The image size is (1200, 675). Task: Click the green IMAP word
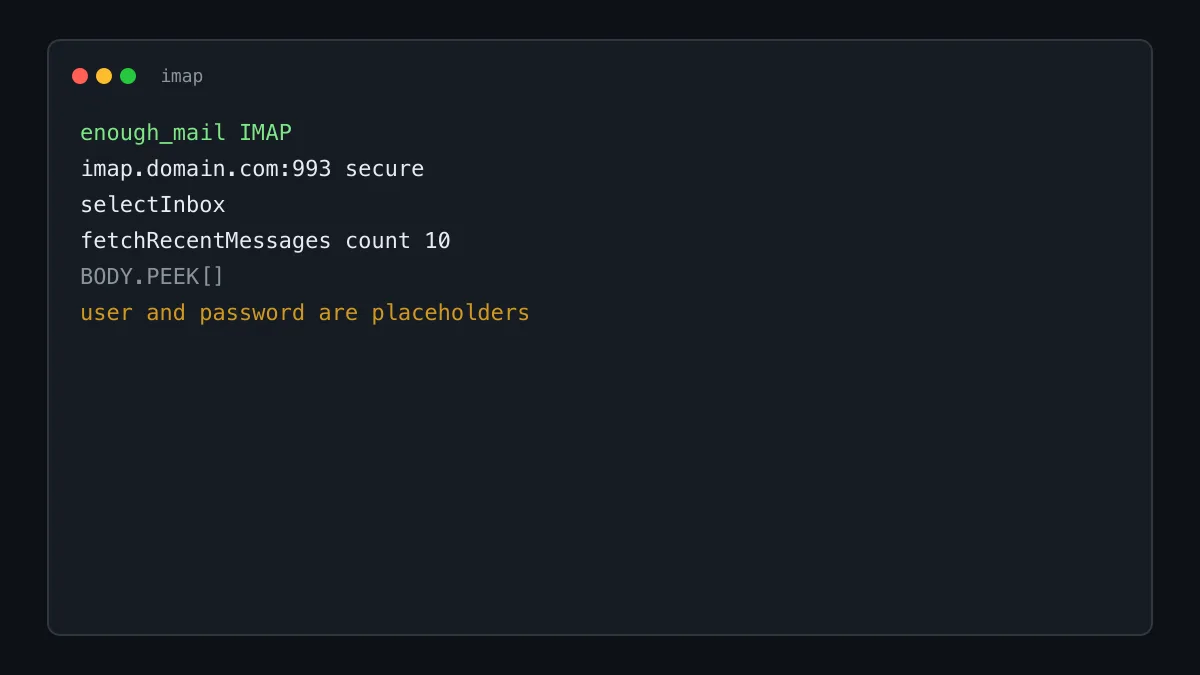pos(265,133)
